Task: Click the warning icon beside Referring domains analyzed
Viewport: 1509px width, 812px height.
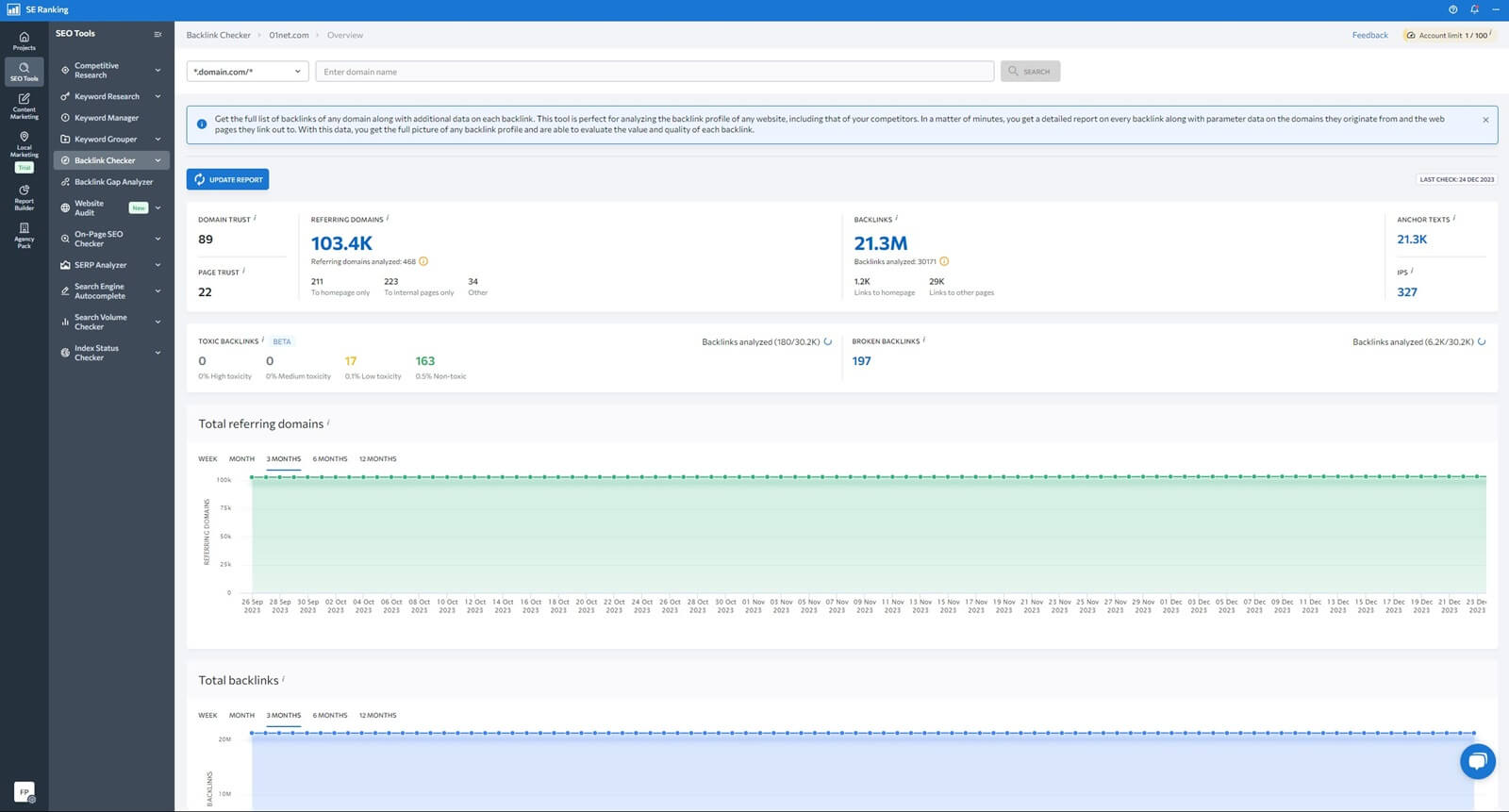Action: [423, 261]
